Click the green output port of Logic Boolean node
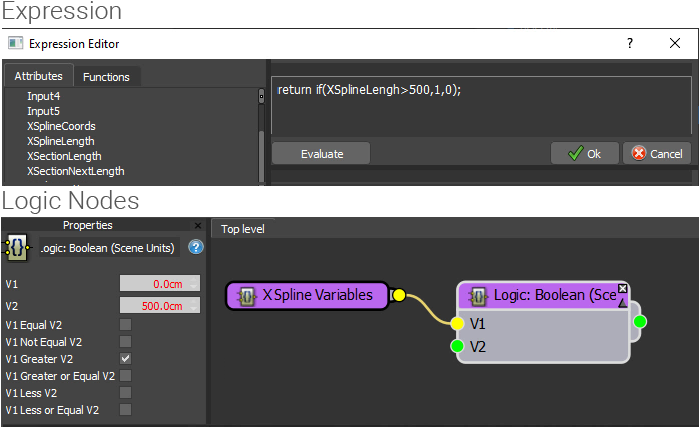The width and height of the screenshot is (699, 427). point(640,322)
